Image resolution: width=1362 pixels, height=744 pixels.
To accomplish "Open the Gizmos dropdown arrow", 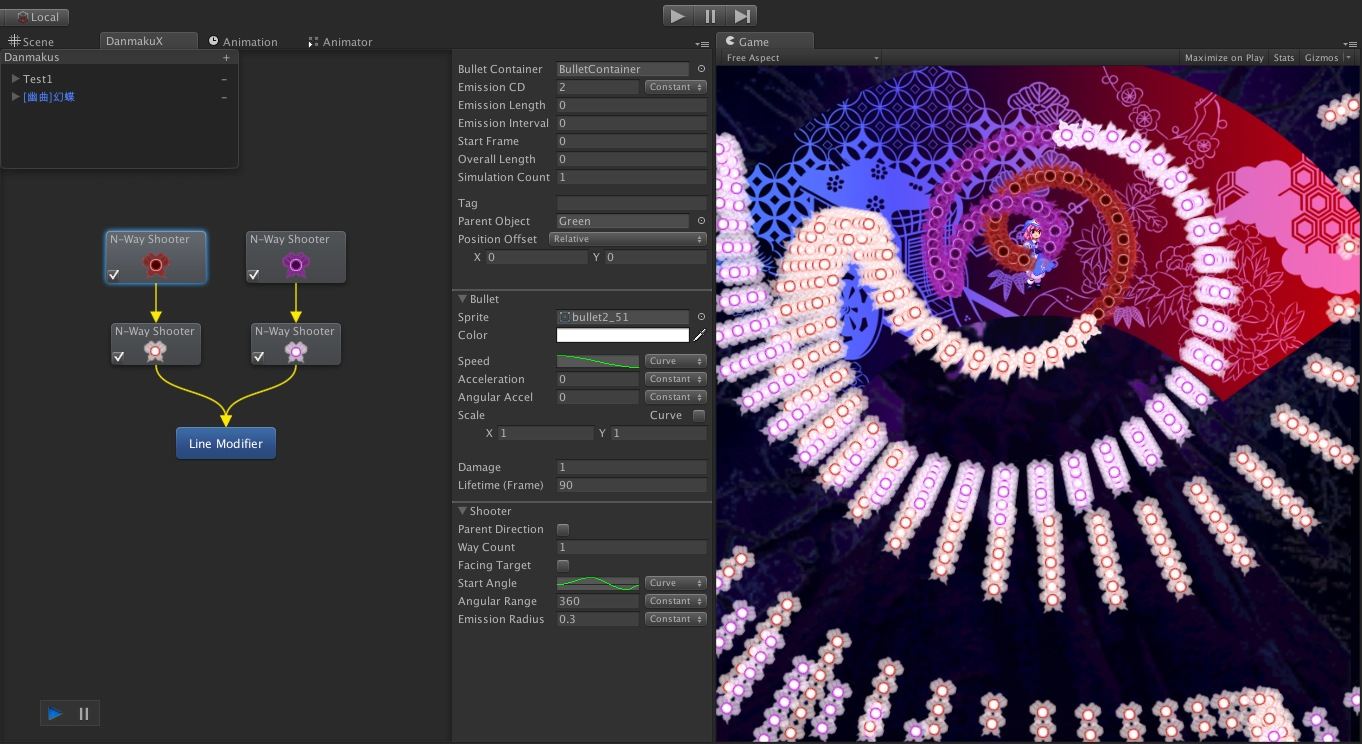I will coord(1349,58).
